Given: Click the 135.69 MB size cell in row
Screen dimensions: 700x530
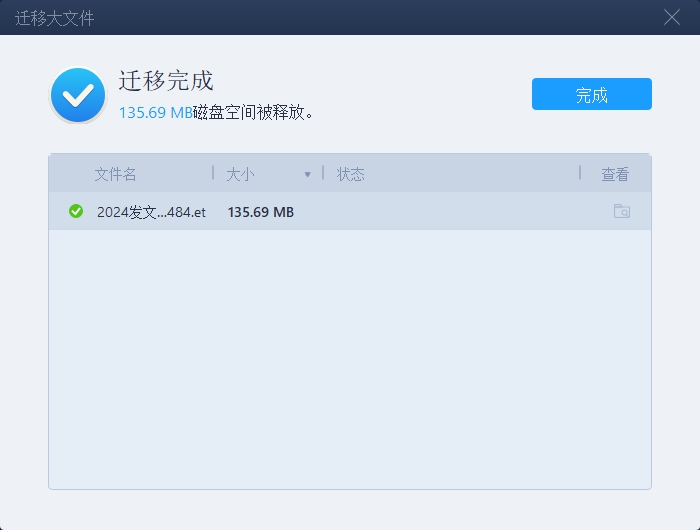Looking at the screenshot, I should coord(261,212).
